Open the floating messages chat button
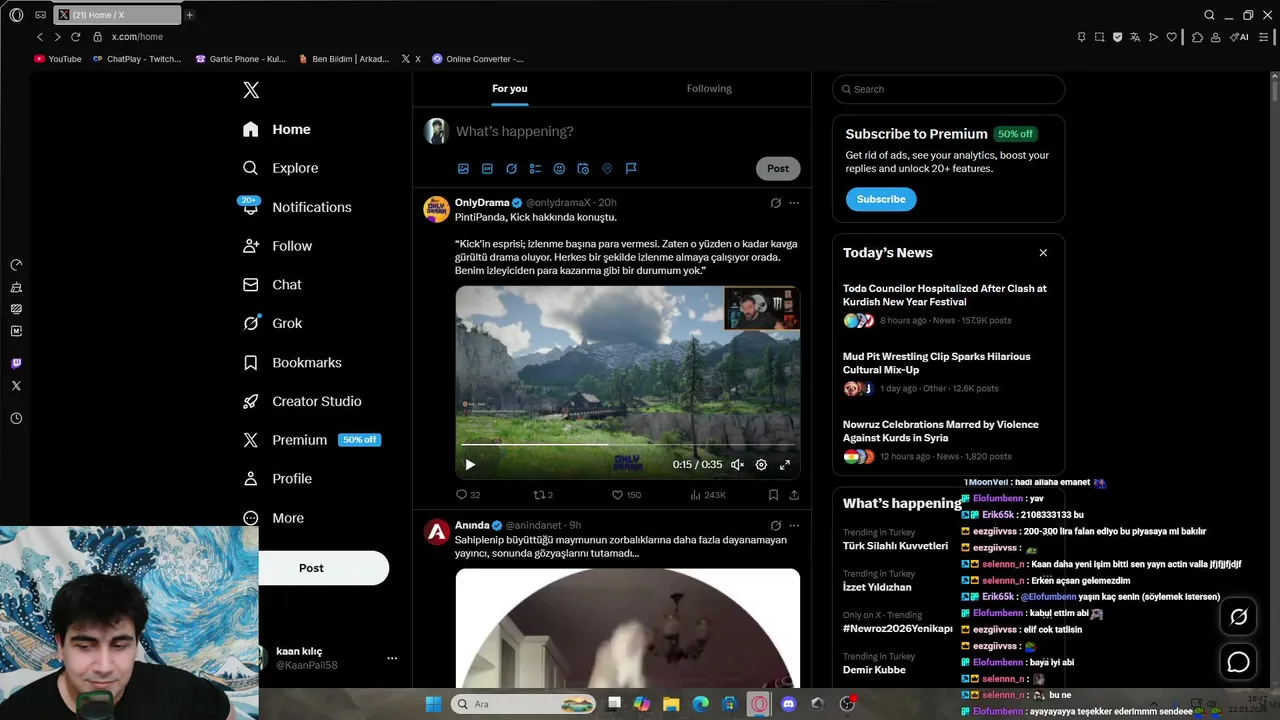The image size is (1280, 720). tap(1238, 662)
